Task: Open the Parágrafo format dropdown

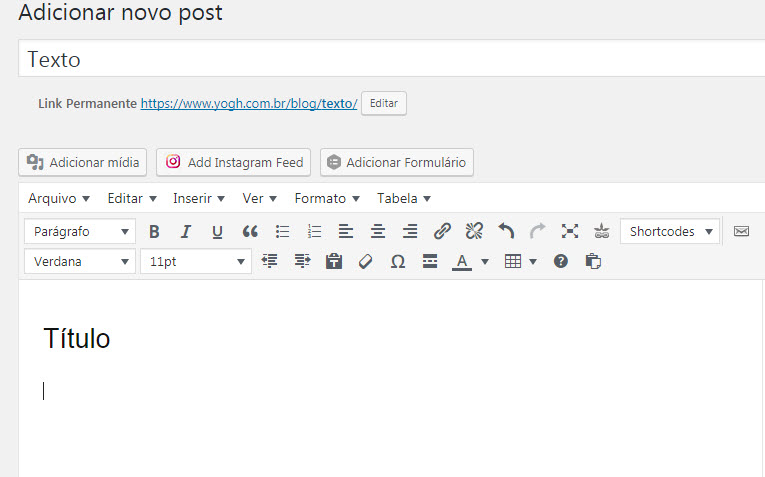Action: pos(80,231)
